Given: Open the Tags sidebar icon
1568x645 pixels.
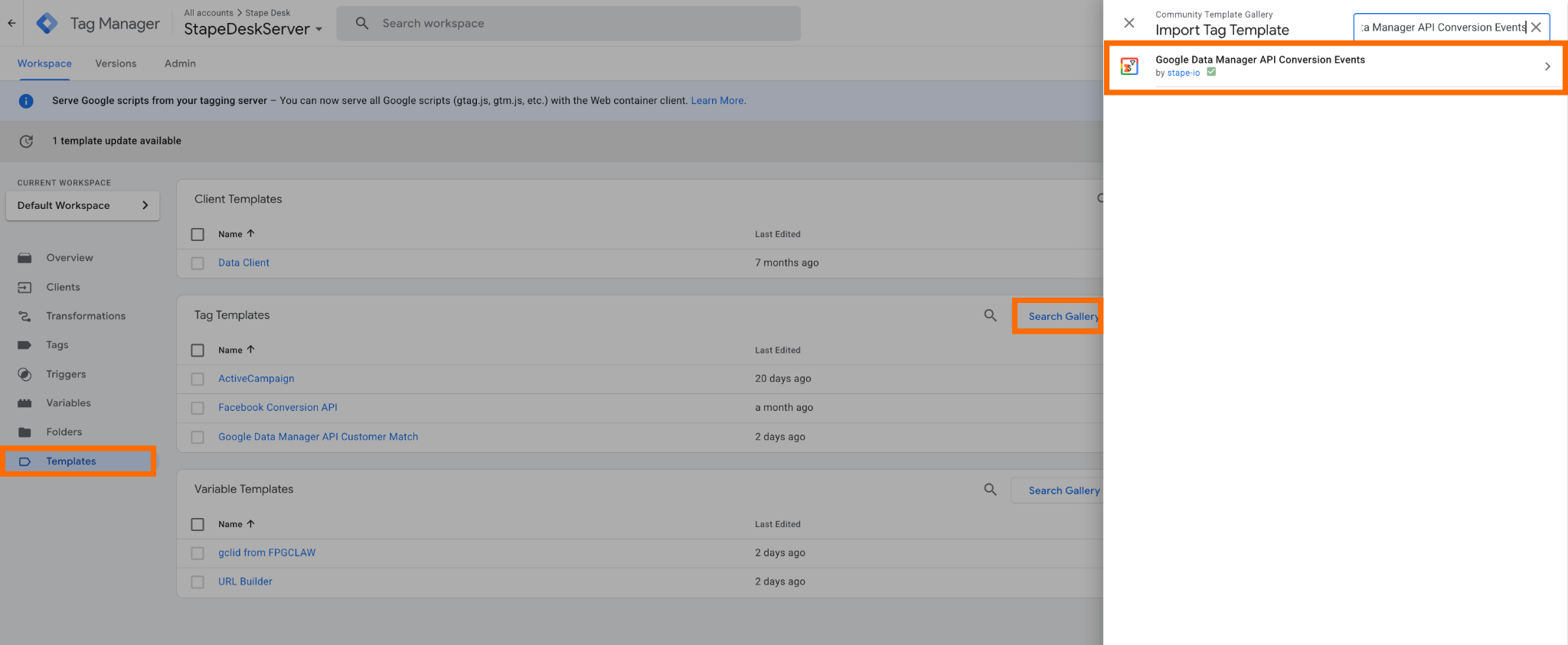Looking at the screenshot, I should coord(24,345).
